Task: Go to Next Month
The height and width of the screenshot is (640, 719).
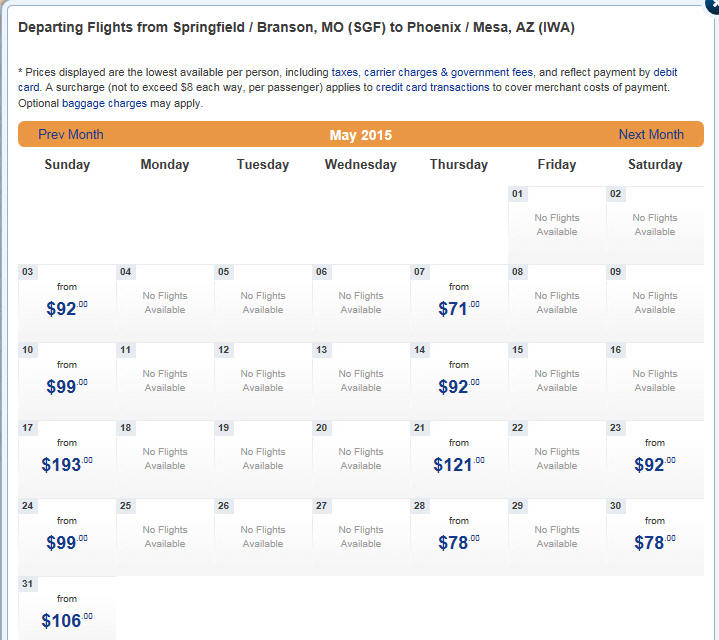Action: pyautogui.click(x=651, y=134)
